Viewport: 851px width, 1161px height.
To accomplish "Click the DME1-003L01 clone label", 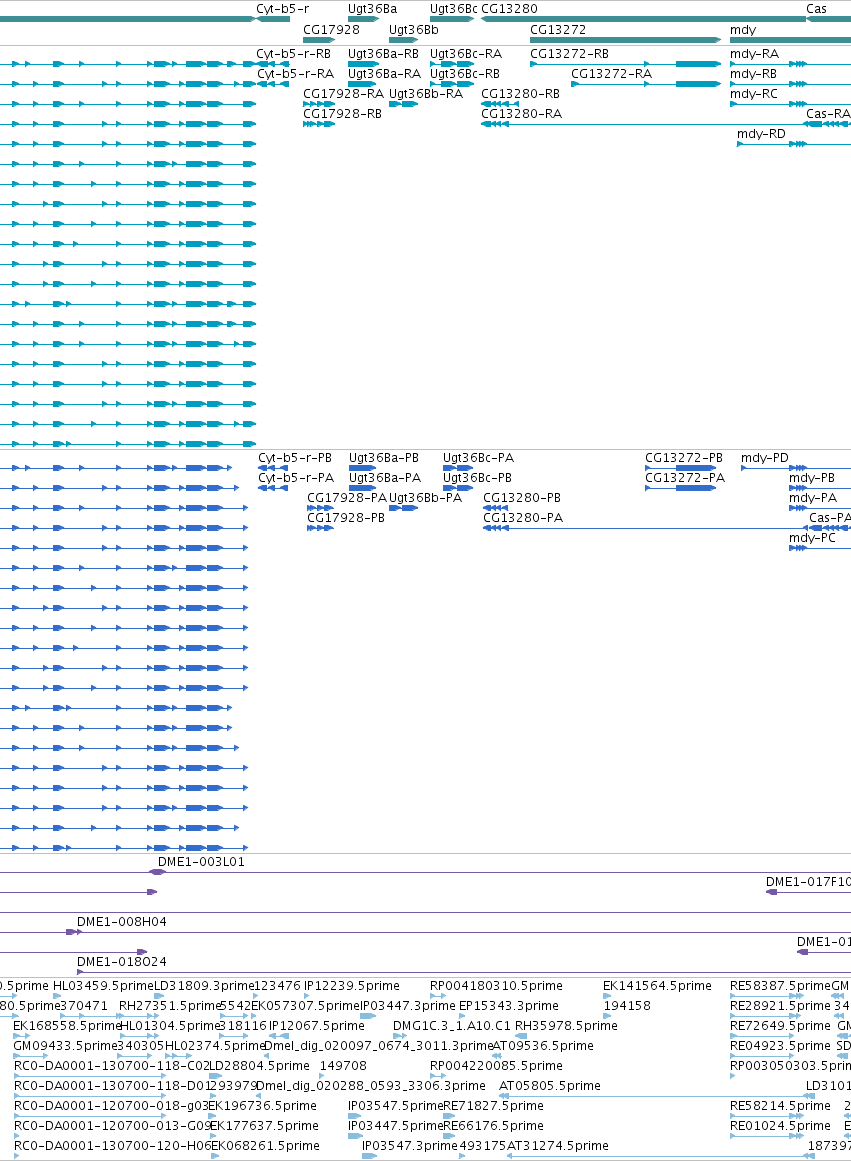I will [201, 863].
